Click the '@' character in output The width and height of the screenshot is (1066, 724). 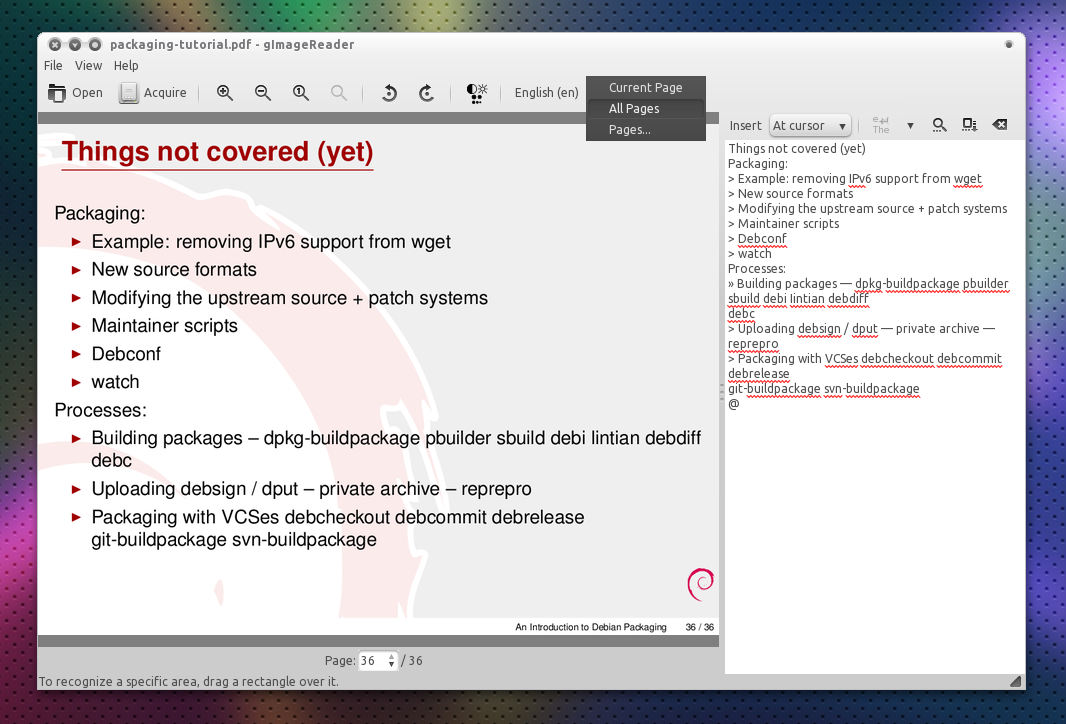(734, 404)
